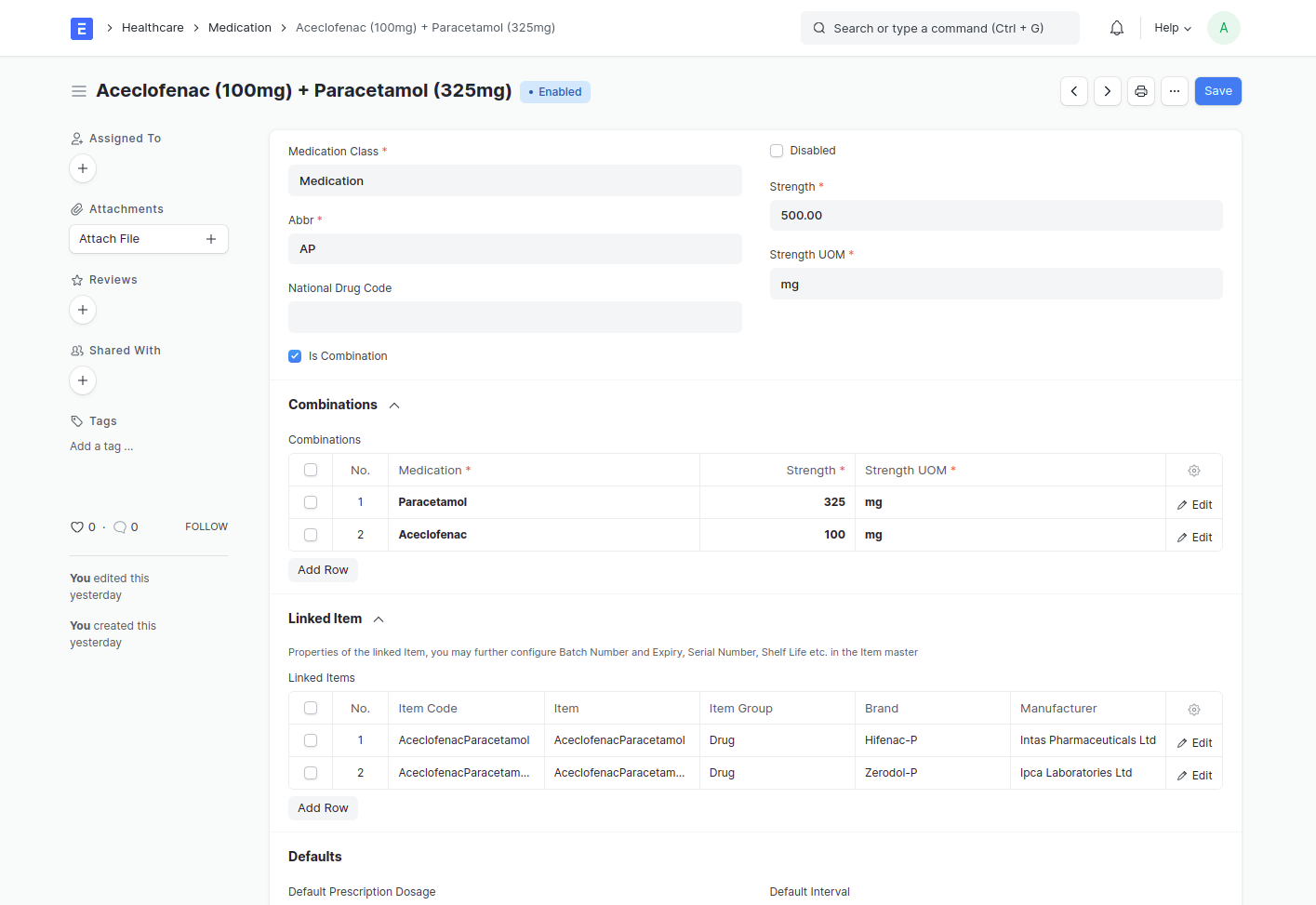
Task: Add an assignee with plus icon
Action: (83, 168)
